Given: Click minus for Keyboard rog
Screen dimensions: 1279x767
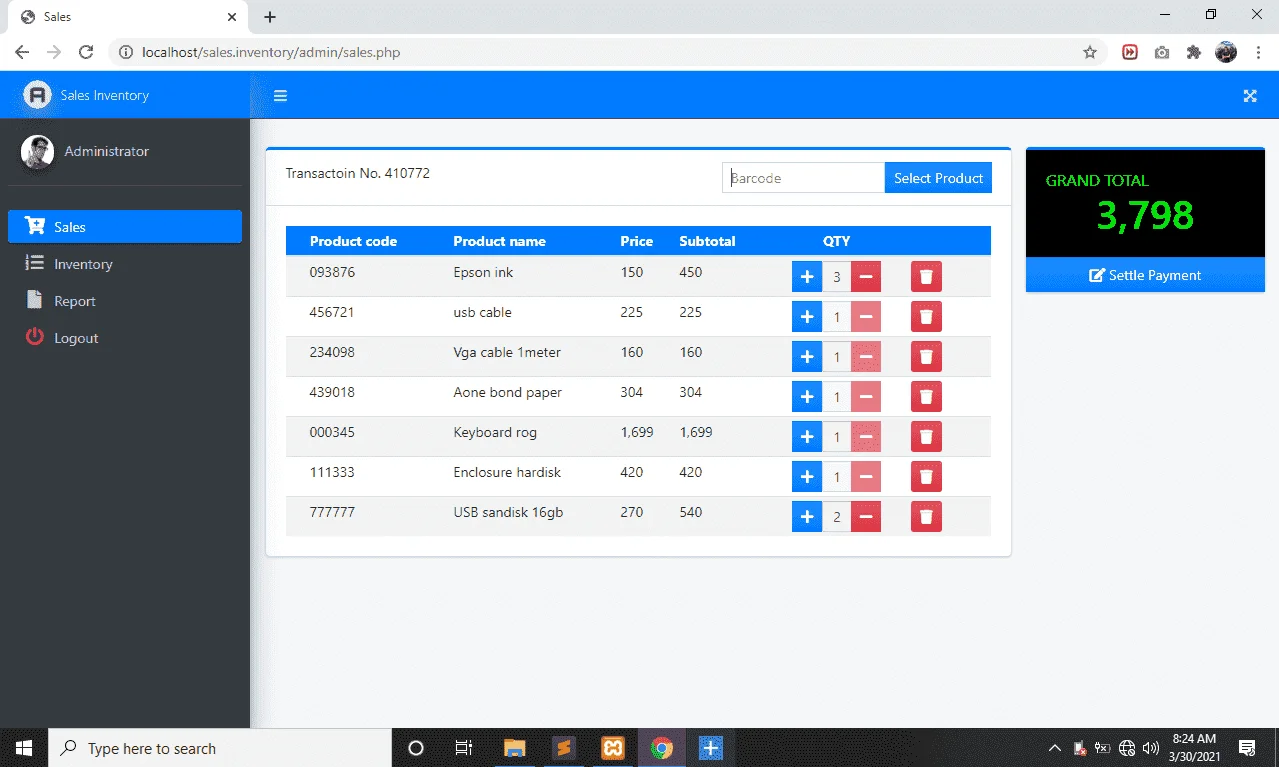Looking at the screenshot, I should pyautogui.click(x=866, y=437).
